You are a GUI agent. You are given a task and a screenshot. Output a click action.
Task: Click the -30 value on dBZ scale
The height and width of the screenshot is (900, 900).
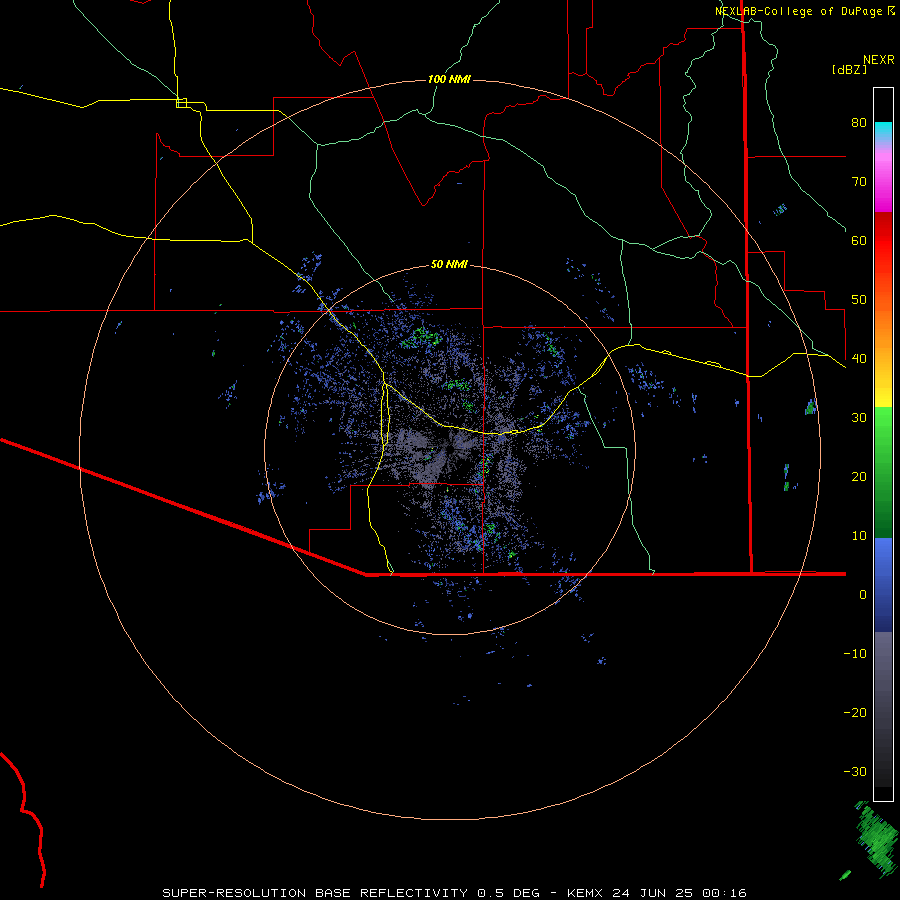[x=855, y=771]
